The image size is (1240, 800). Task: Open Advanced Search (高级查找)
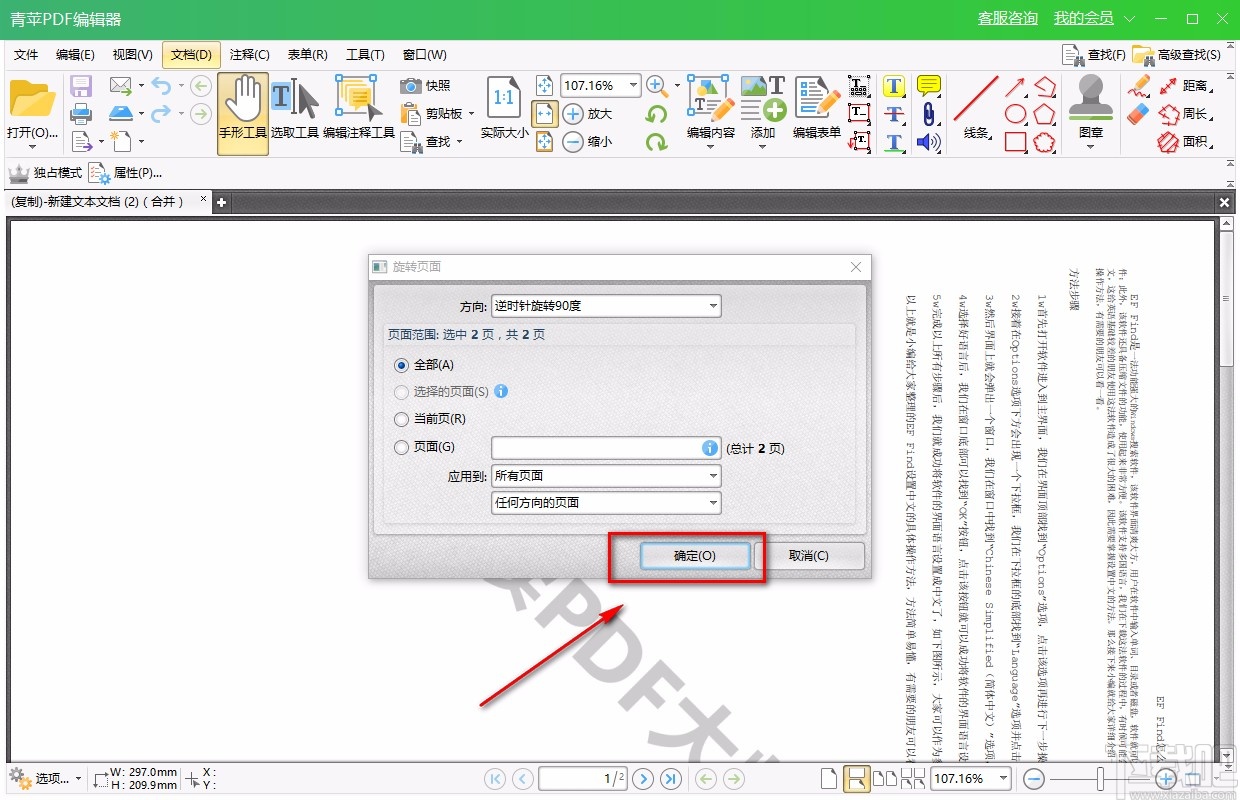1176,55
